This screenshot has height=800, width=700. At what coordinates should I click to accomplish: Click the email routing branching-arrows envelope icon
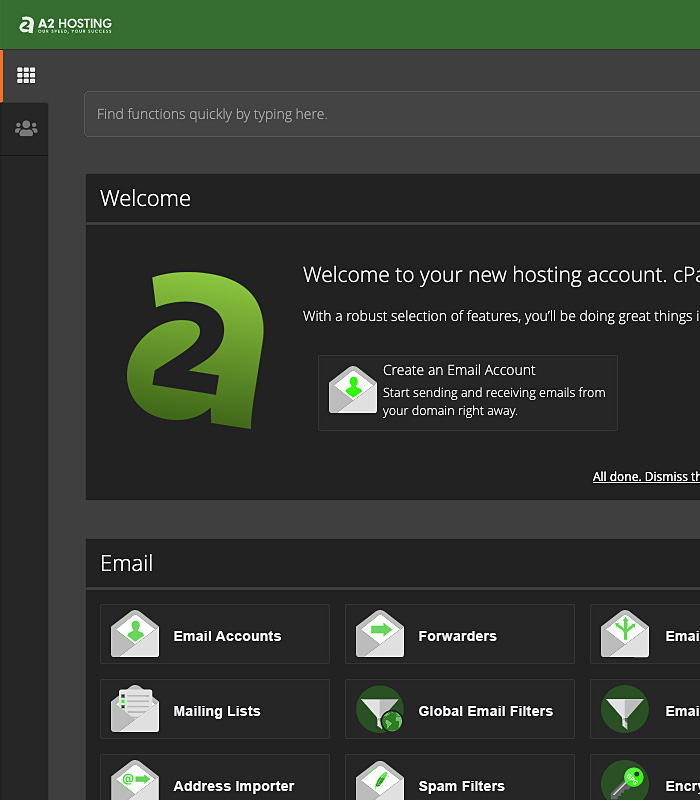click(625, 634)
